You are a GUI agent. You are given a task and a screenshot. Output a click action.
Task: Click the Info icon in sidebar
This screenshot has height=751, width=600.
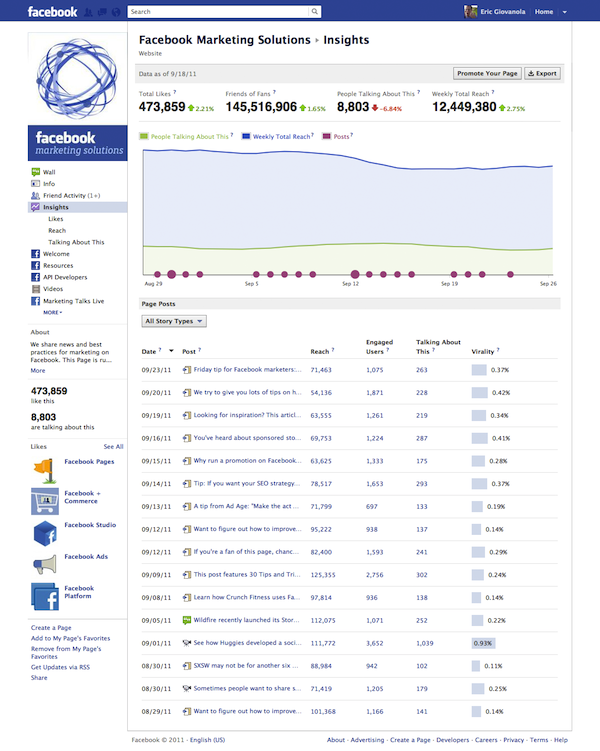coord(35,183)
